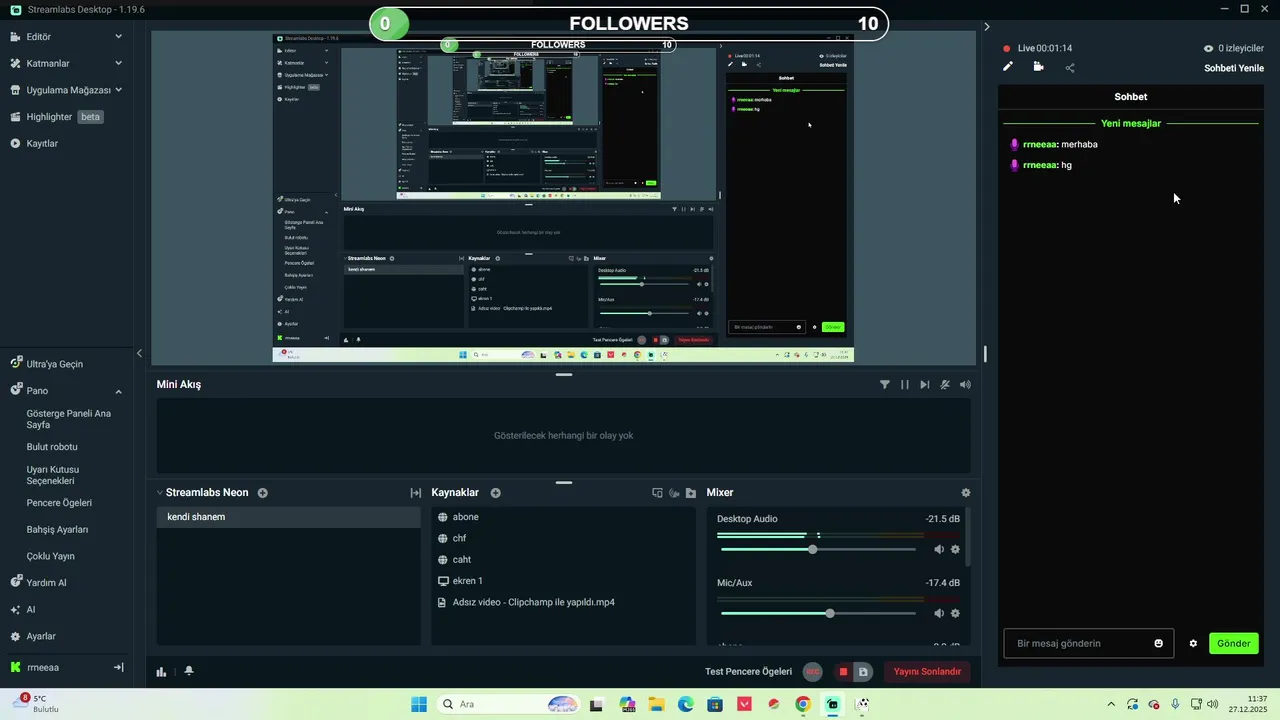Open Bahşiş Ayarları page
The width and height of the screenshot is (1280, 720).
(57, 529)
